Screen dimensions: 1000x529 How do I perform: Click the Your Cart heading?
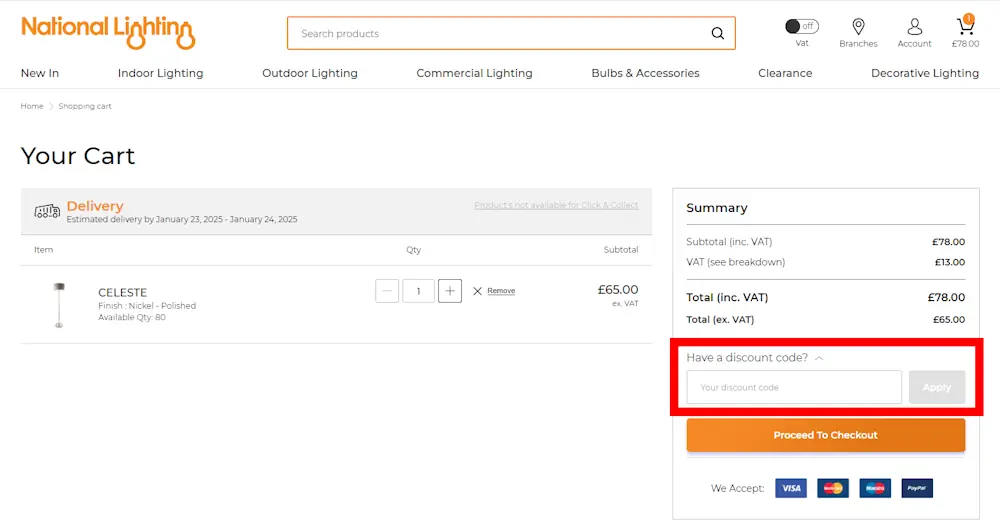coord(78,156)
